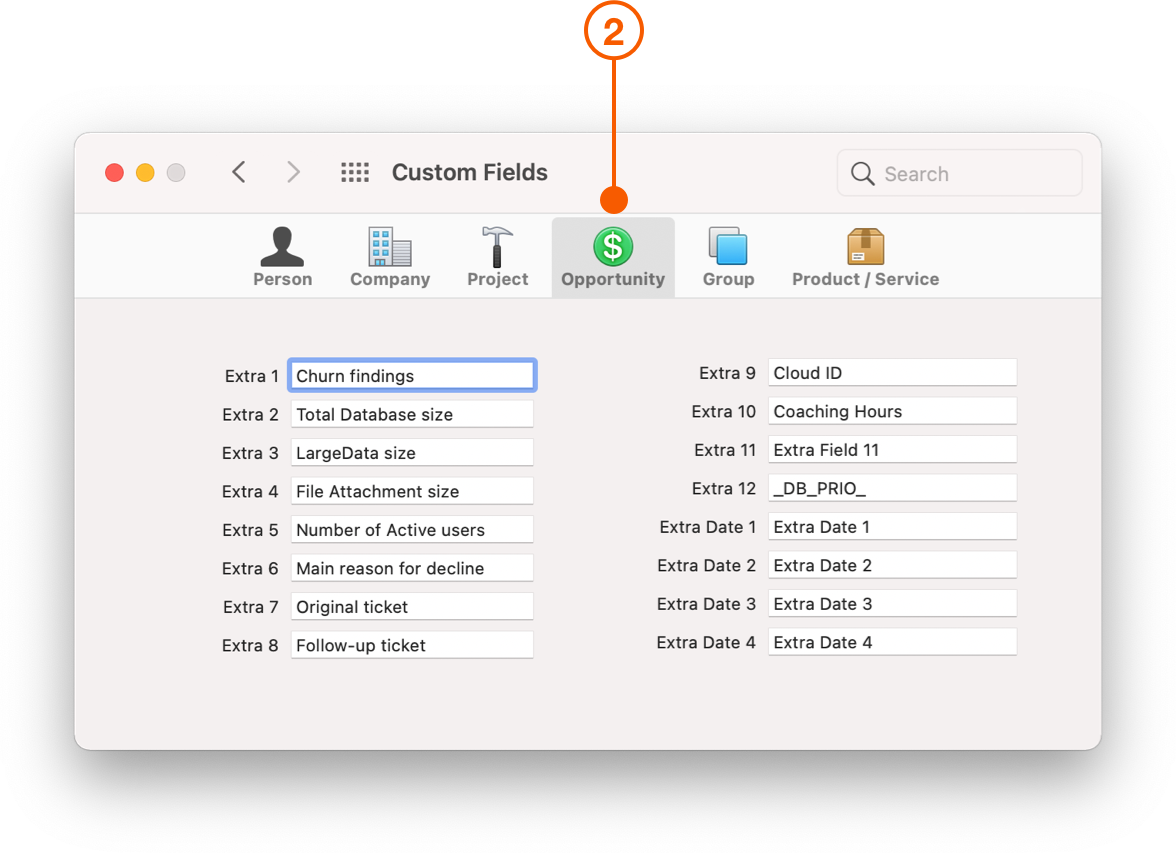This screenshot has height=854, width=1176.
Task: Minimize the Custom Fields window
Action: click(x=146, y=173)
